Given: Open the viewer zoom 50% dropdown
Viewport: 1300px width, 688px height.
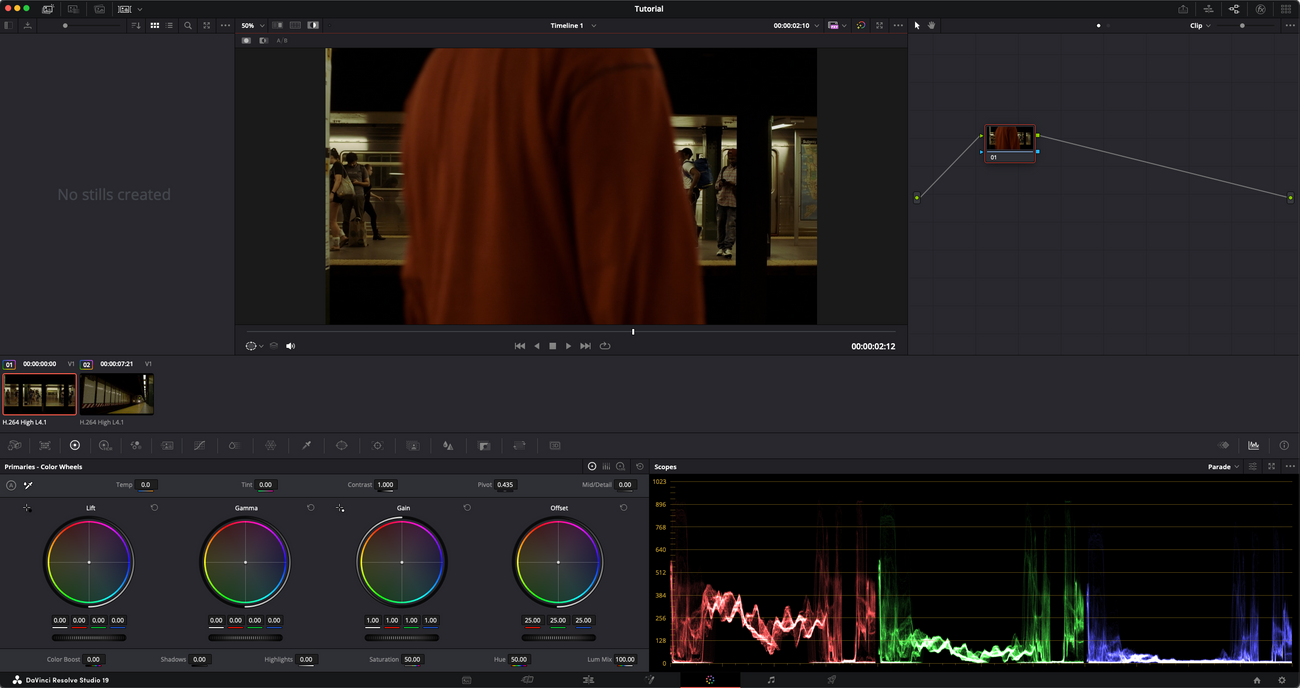Looking at the screenshot, I should [x=252, y=26].
